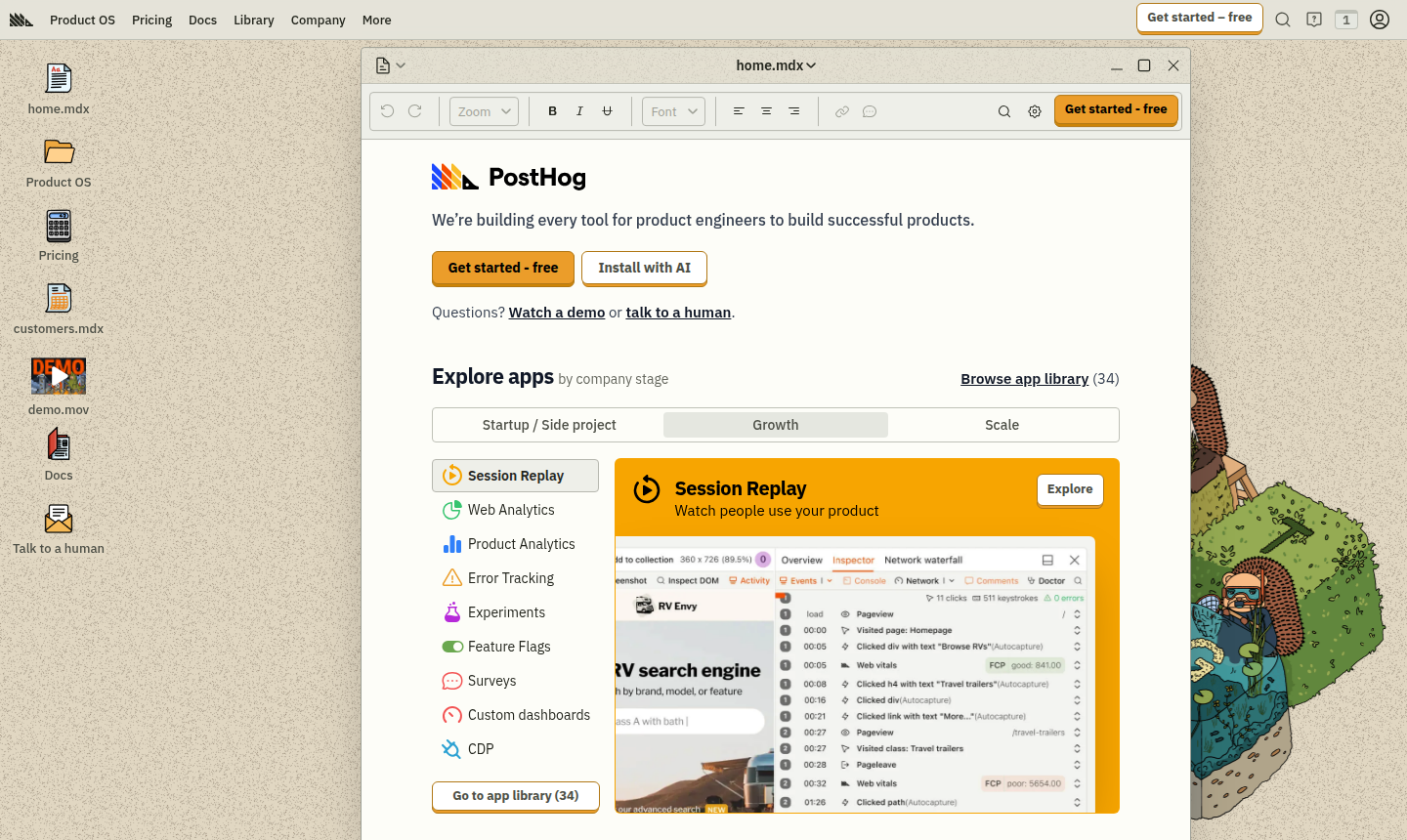The width and height of the screenshot is (1407, 840).
Task: Open the Font dropdown
Action: (673, 111)
